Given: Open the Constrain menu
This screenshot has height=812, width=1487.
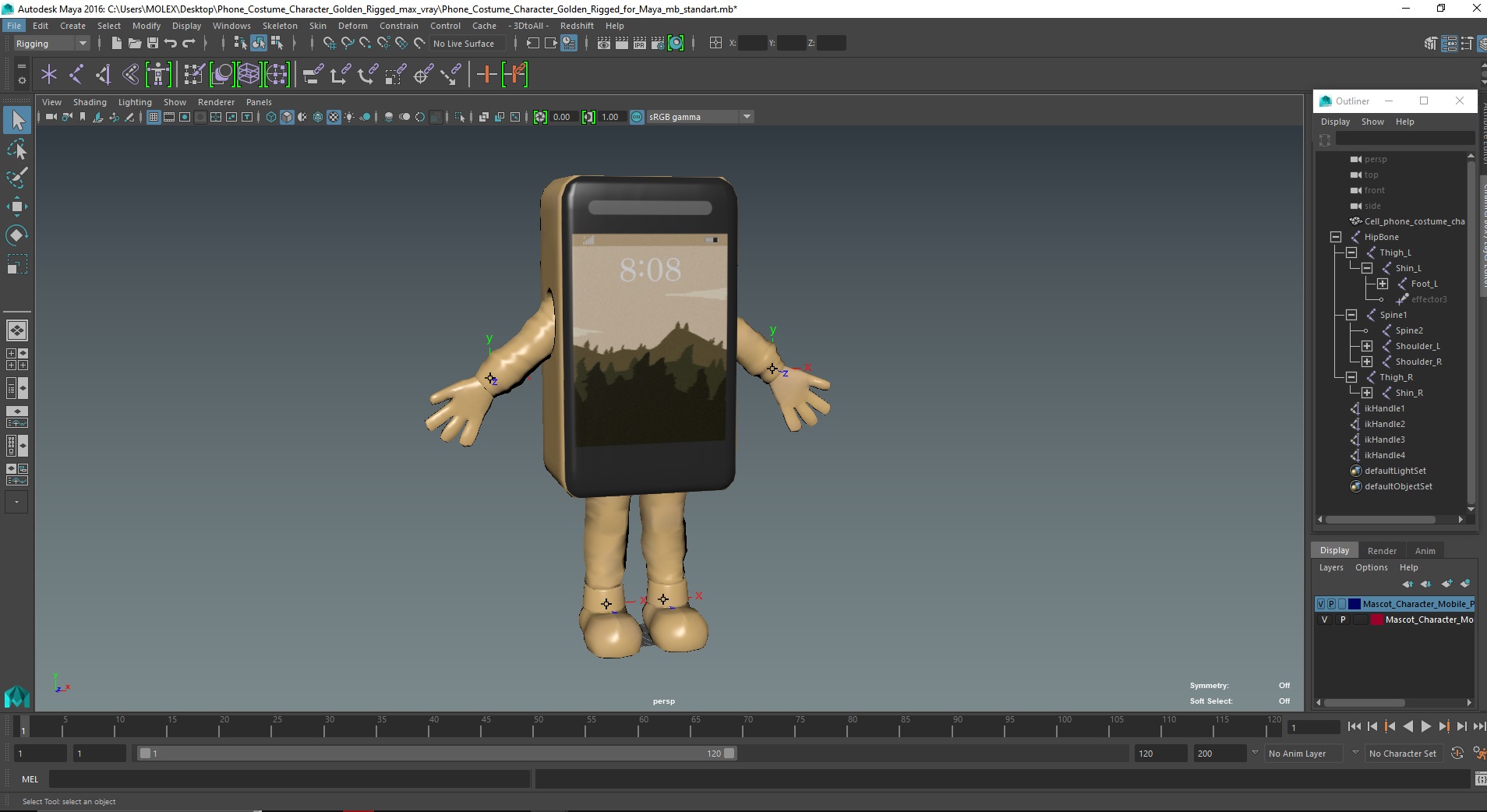Looking at the screenshot, I should click(x=399, y=26).
